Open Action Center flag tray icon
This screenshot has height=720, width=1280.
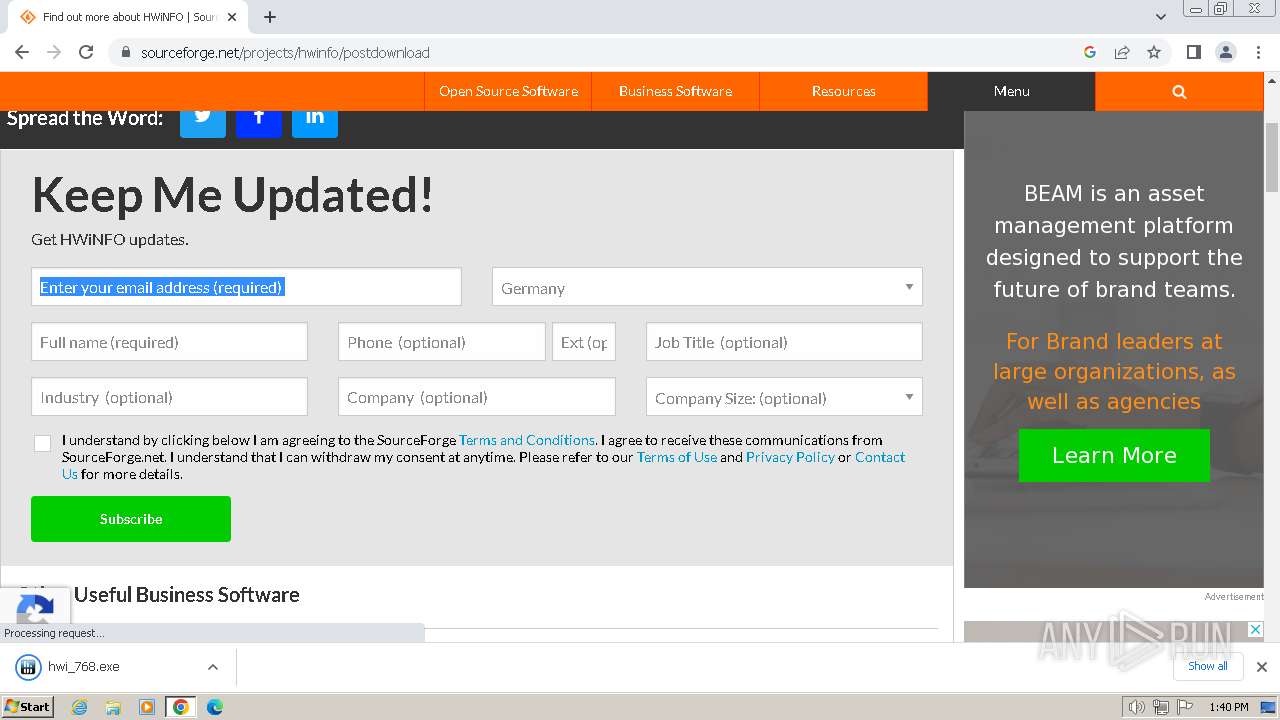tap(1185, 707)
